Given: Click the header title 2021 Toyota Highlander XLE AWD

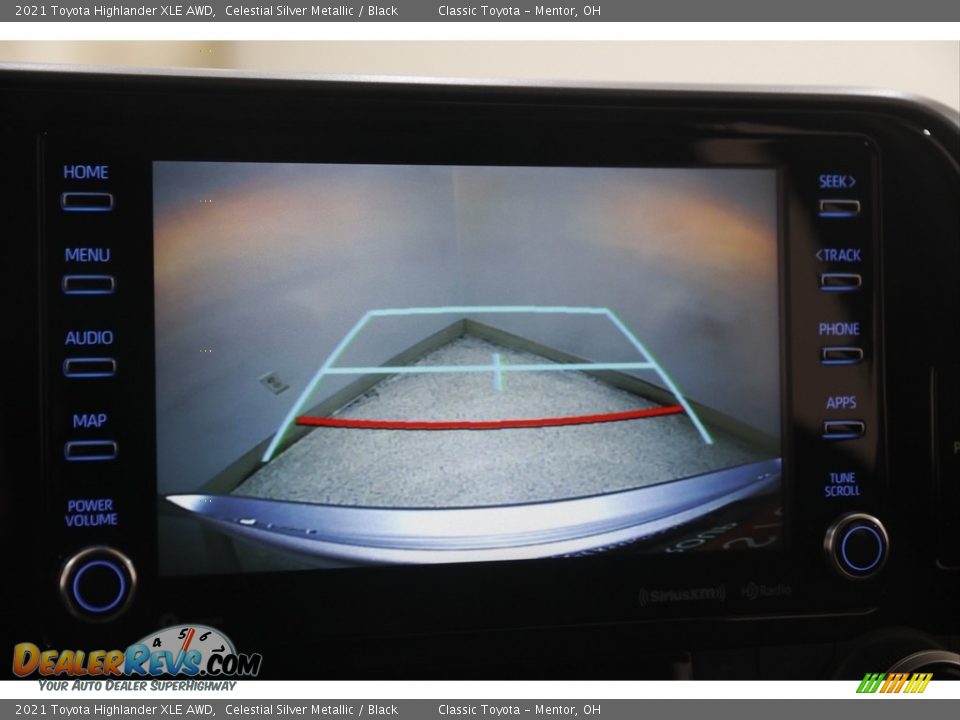Looking at the screenshot, I should pyautogui.click(x=114, y=11).
